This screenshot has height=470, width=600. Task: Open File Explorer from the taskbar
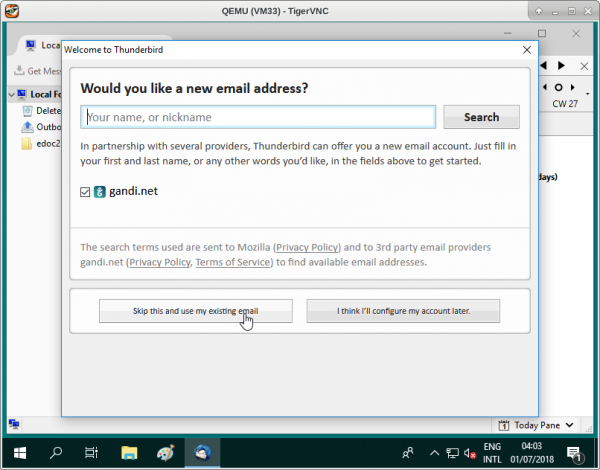(x=129, y=453)
